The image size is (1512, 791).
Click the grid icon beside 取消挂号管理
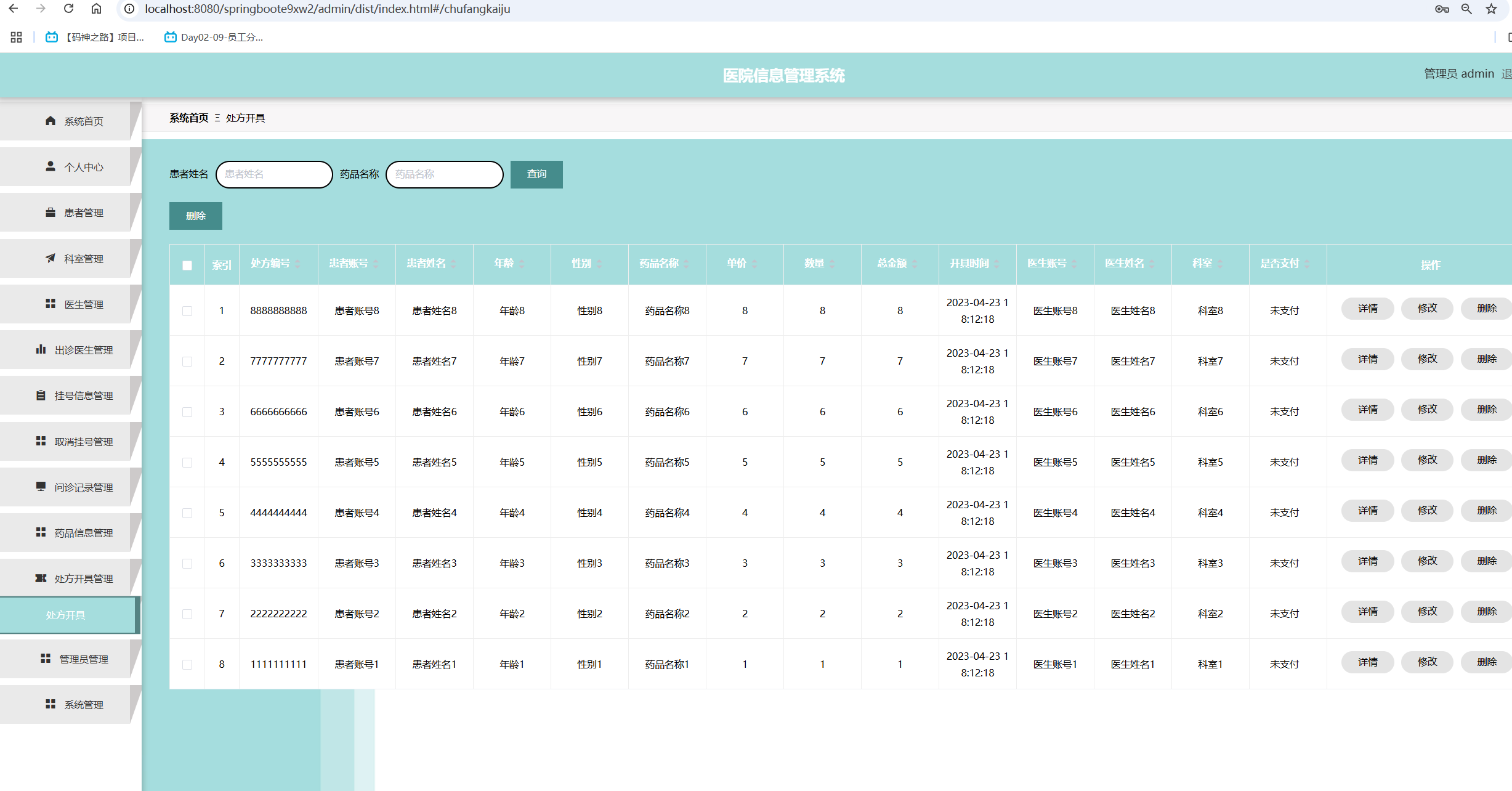click(41, 441)
